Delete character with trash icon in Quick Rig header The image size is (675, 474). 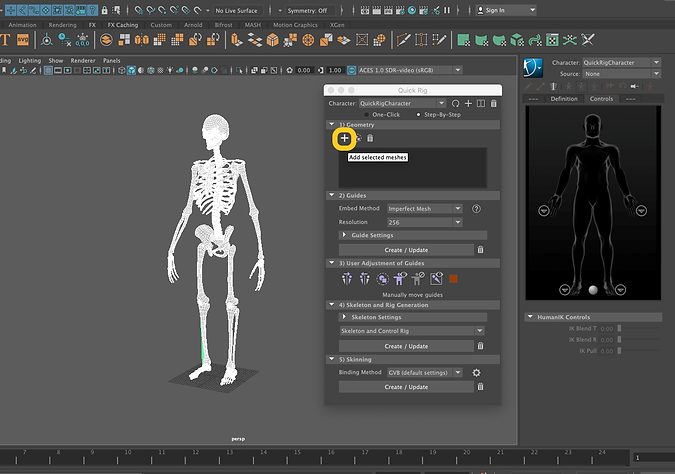click(494, 103)
